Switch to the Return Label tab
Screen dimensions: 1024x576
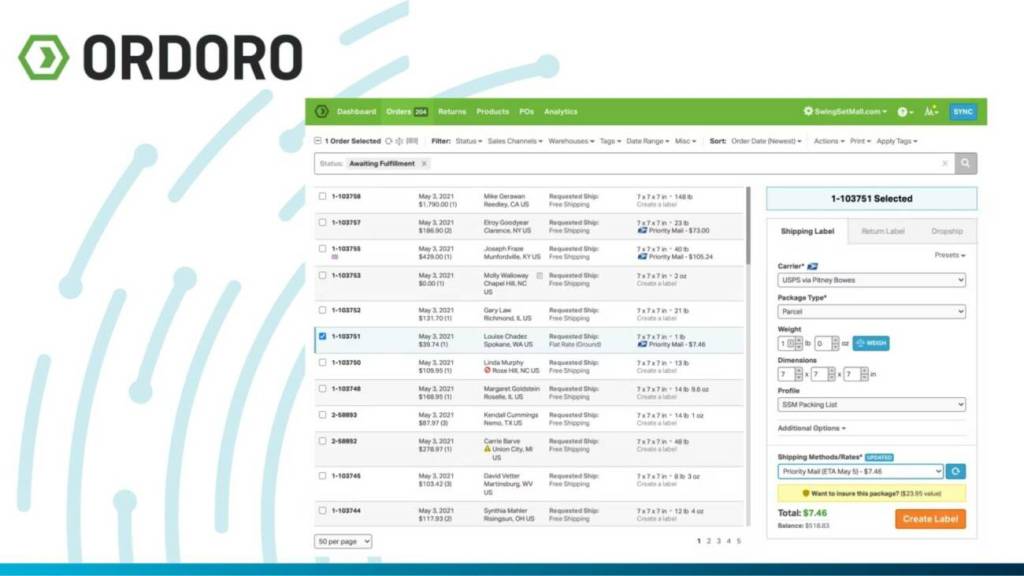click(882, 231)
